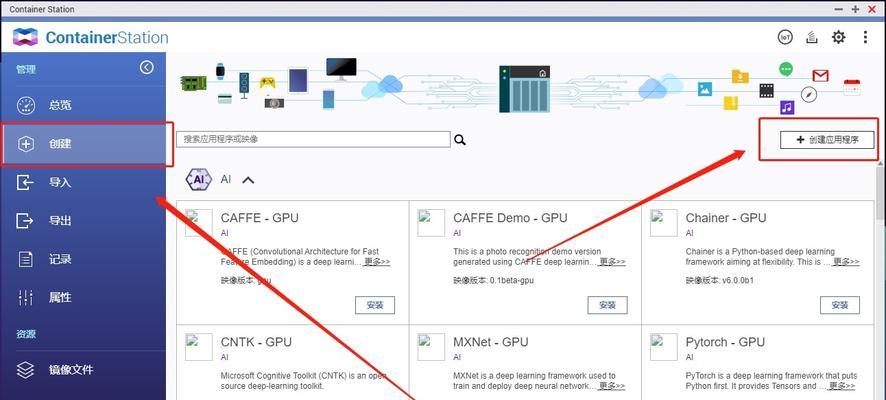Click the MXNet - GPU app thumbnail
The height and width of the screenshot is (400, 886).
(x=431, y=347)
